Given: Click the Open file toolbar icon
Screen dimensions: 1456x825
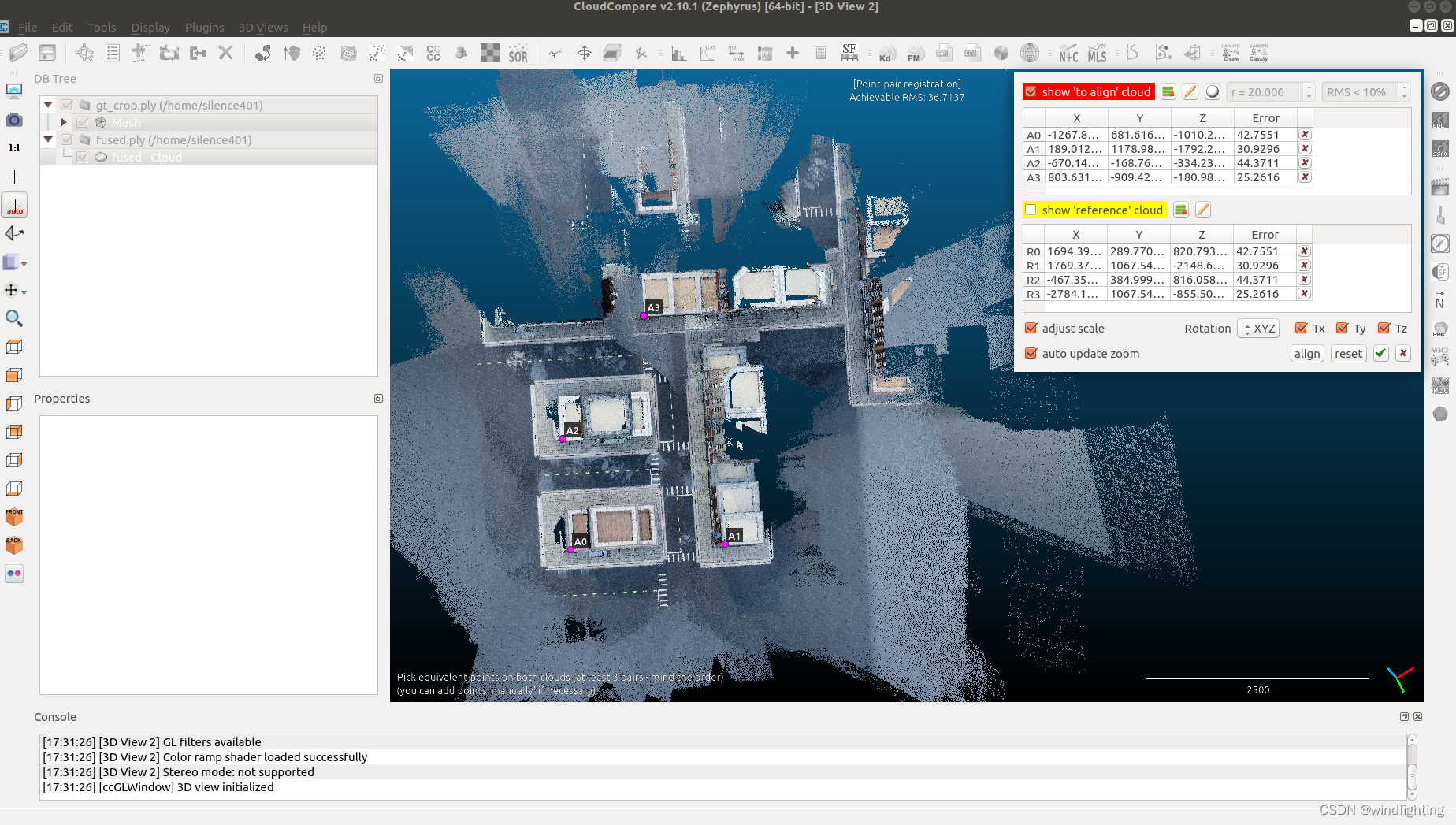Looking at the screenshot, I should pyautogui.click(x=19, y=53).
